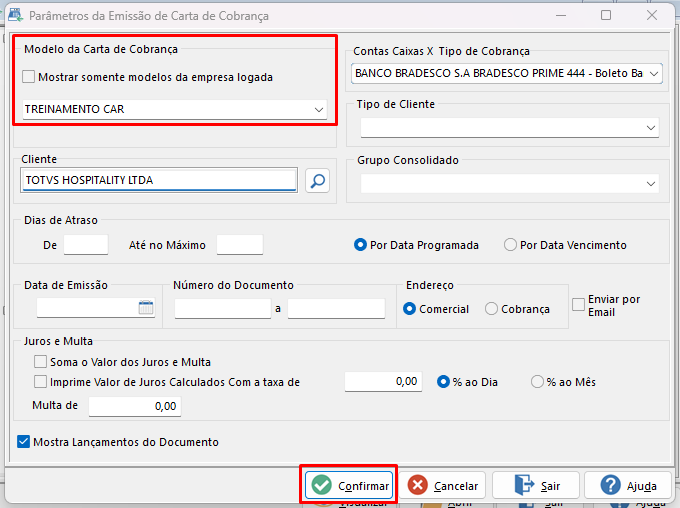The height and width of the screenshot is (508, 680).
Task: Click the Sair button
Action: [x=536, y=485]
